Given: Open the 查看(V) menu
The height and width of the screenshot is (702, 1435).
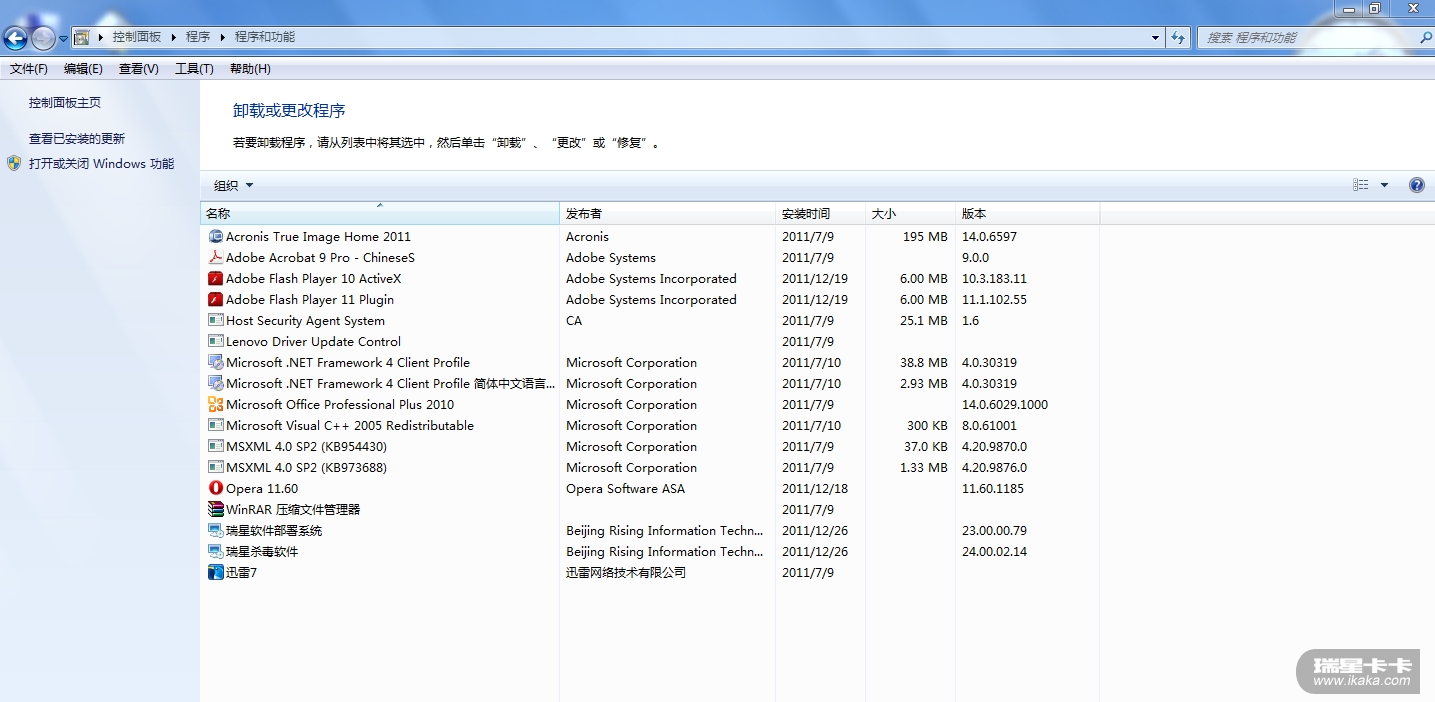Looking at the screenshot, I should pyautogui.click(x=139, y=69).
